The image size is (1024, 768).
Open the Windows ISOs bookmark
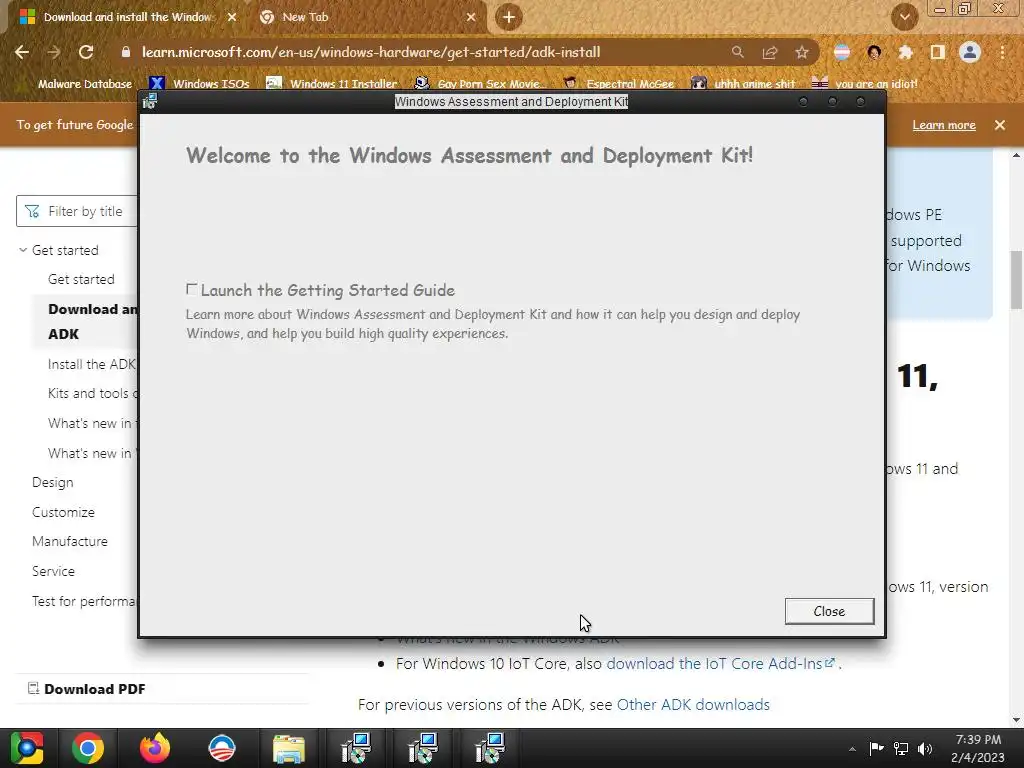(199, 84)
